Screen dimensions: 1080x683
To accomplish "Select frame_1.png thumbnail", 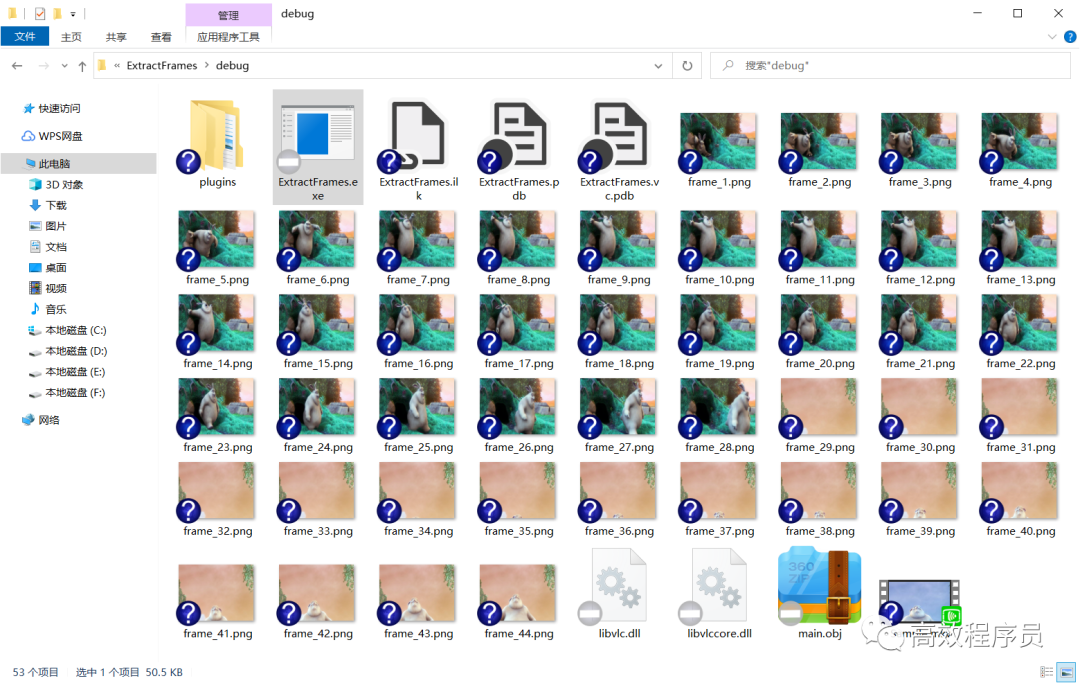I will [718, 141].
